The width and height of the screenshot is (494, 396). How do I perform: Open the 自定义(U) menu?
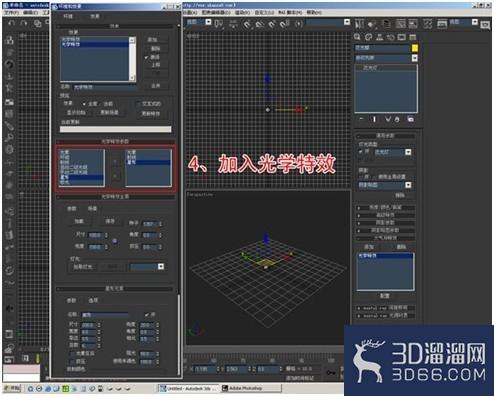point(264,12)
